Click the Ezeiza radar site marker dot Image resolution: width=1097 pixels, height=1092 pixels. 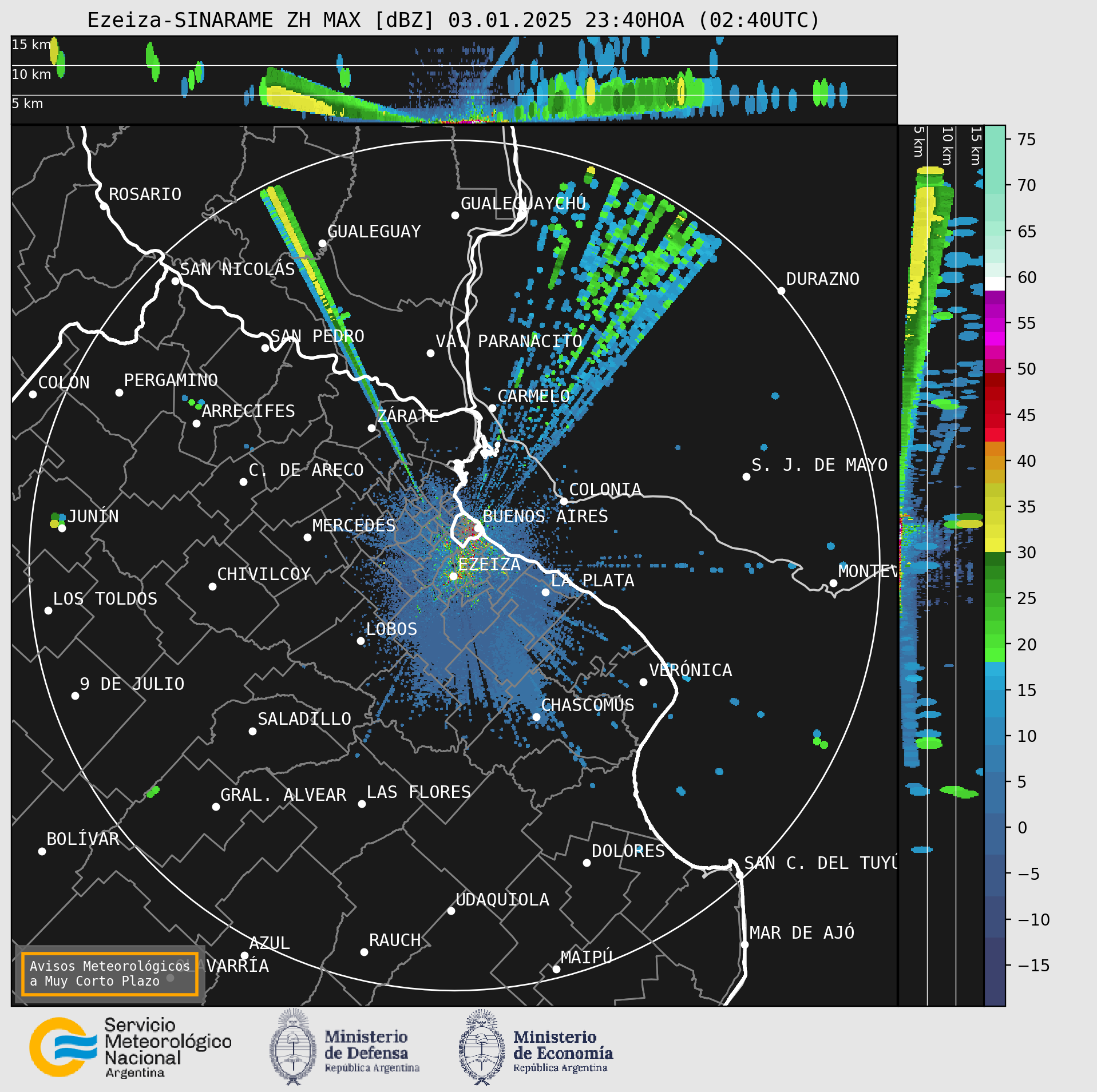pyautogui.click(x=453, y=576)
